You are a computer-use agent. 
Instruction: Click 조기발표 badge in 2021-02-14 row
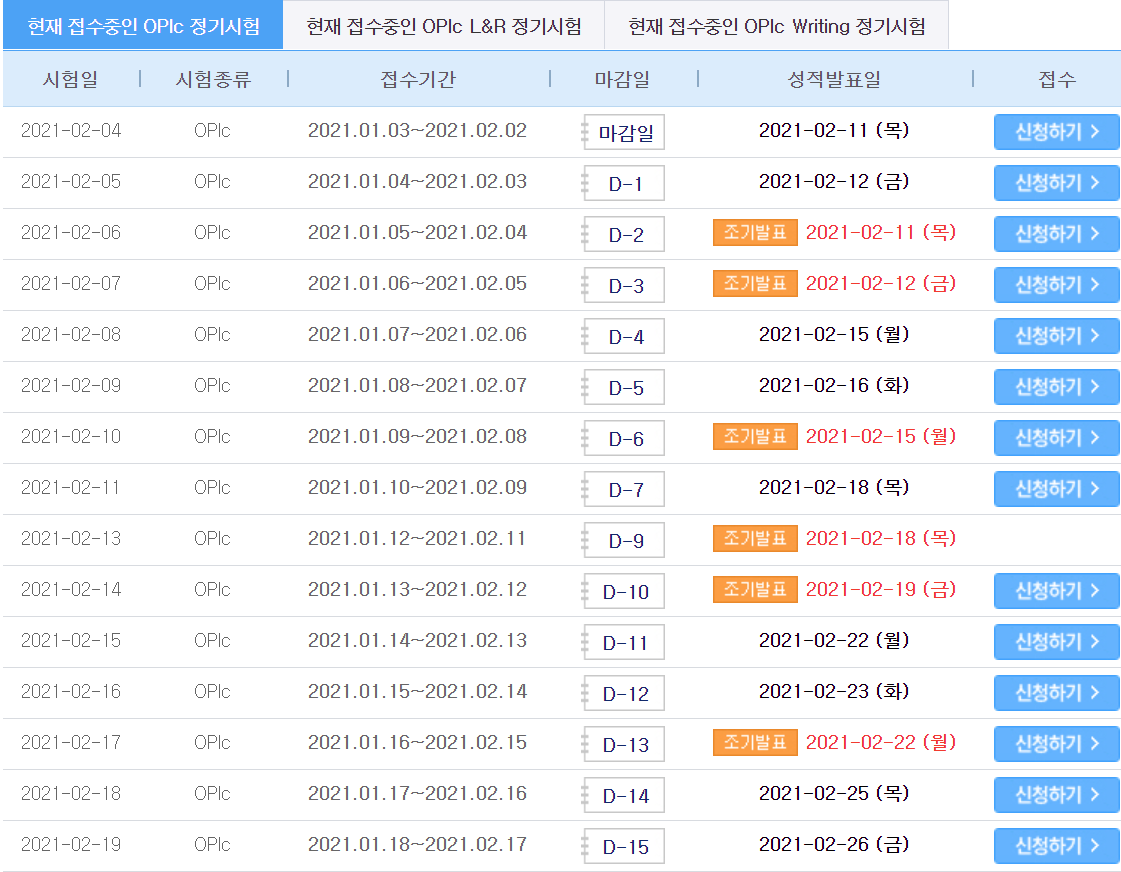[755, 590]
